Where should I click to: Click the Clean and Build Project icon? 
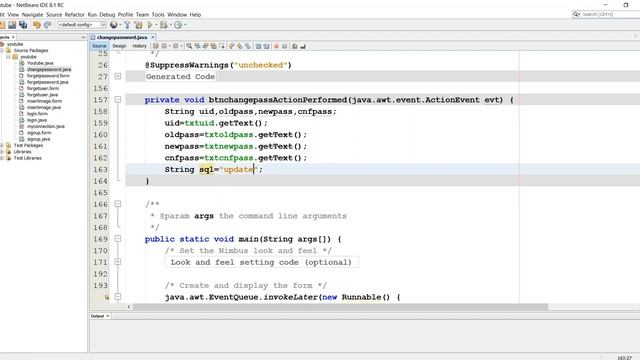click(138, 25)
